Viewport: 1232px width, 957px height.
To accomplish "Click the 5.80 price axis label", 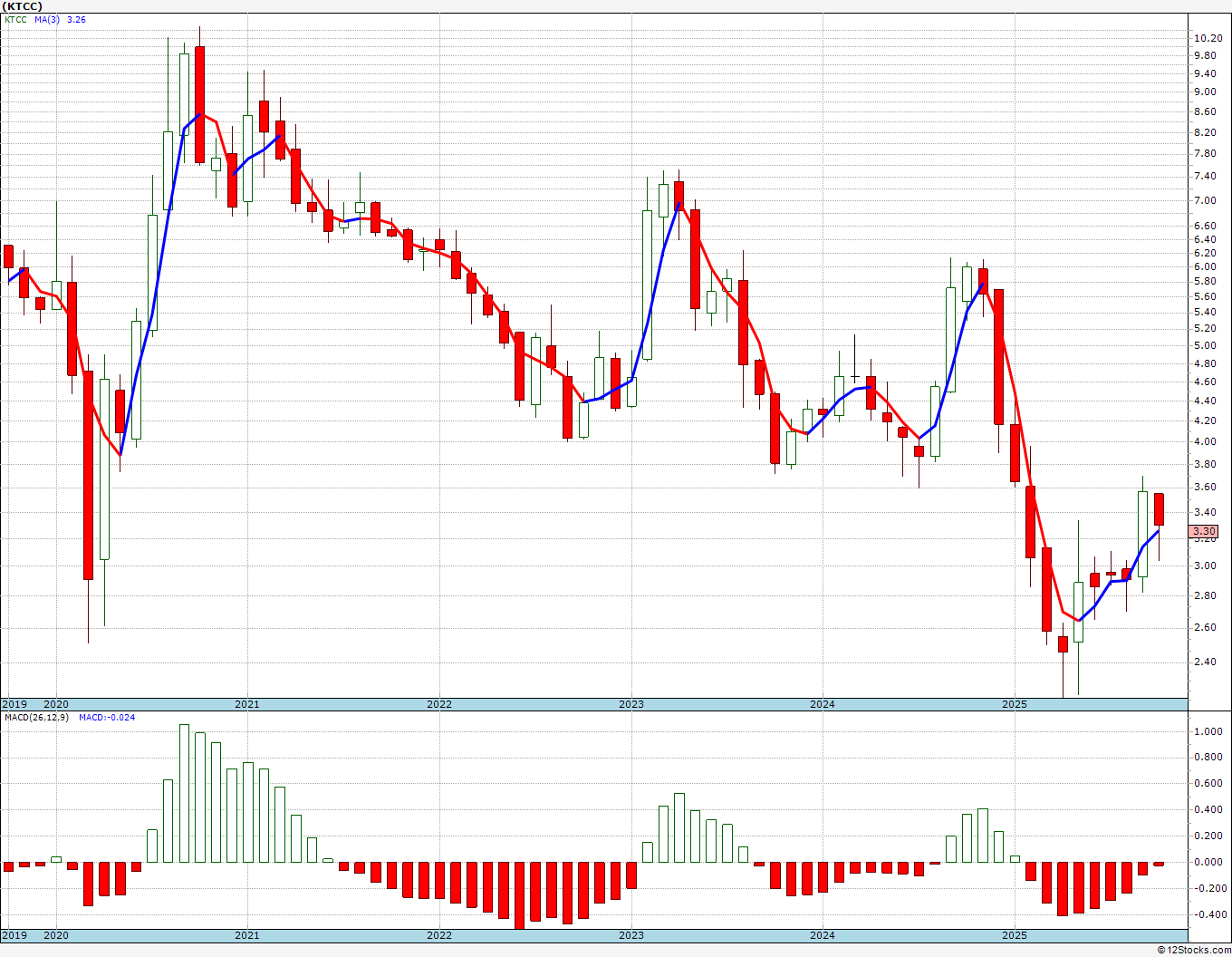I will pos(1205,281).
